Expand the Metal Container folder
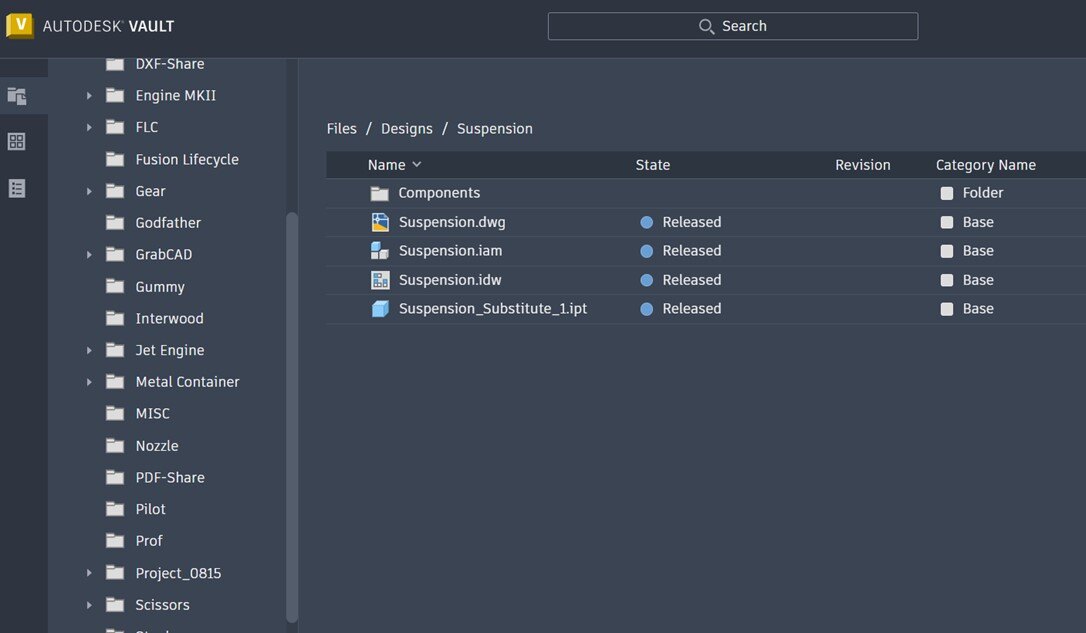 pos(89,381)
